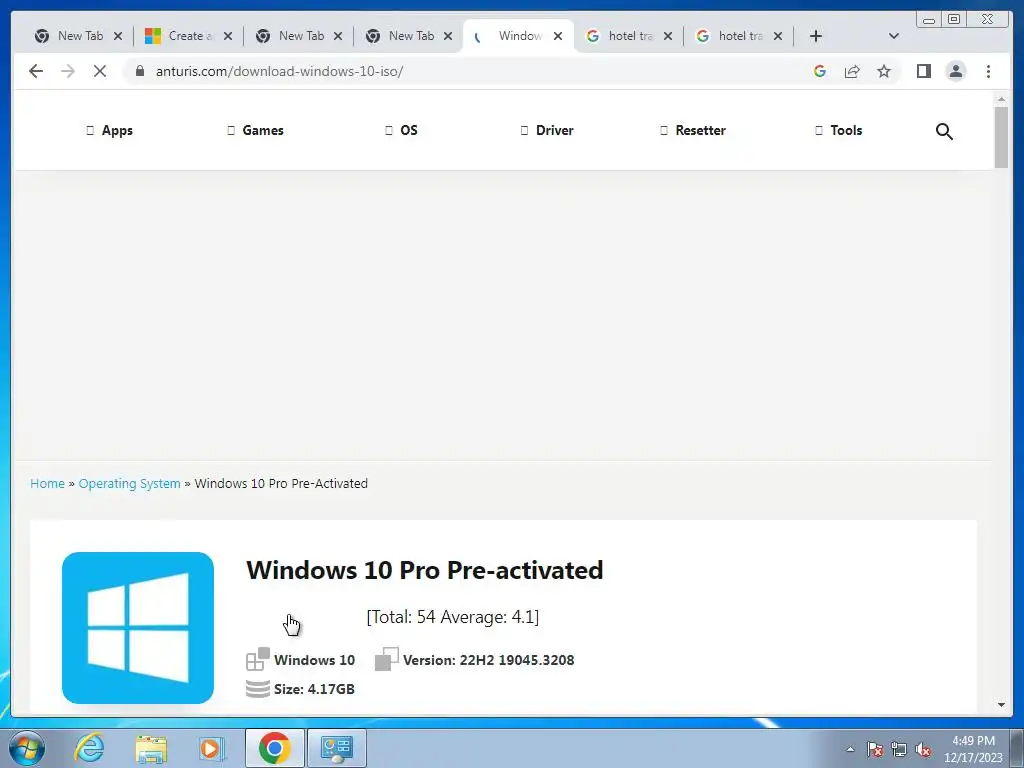
Task: Open the Apps menu
Action: click(x=110, y=131)
